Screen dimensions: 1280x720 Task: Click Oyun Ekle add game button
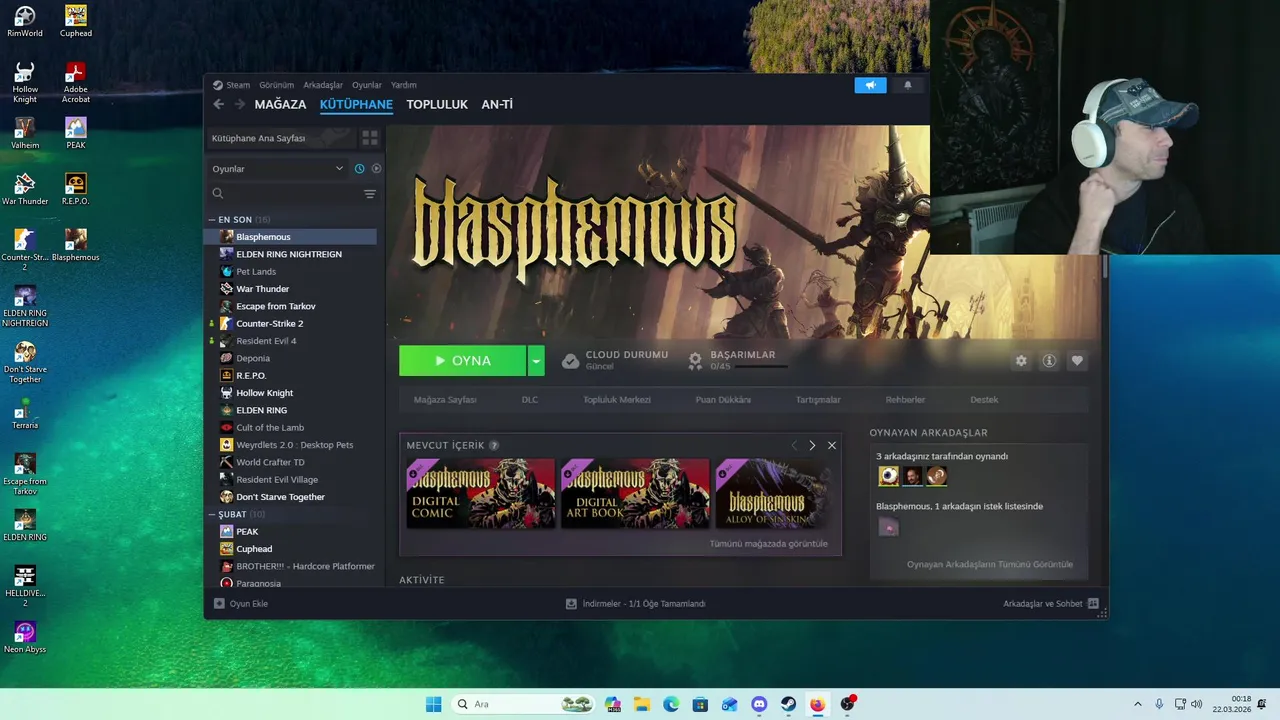click(x=241, y=604)
